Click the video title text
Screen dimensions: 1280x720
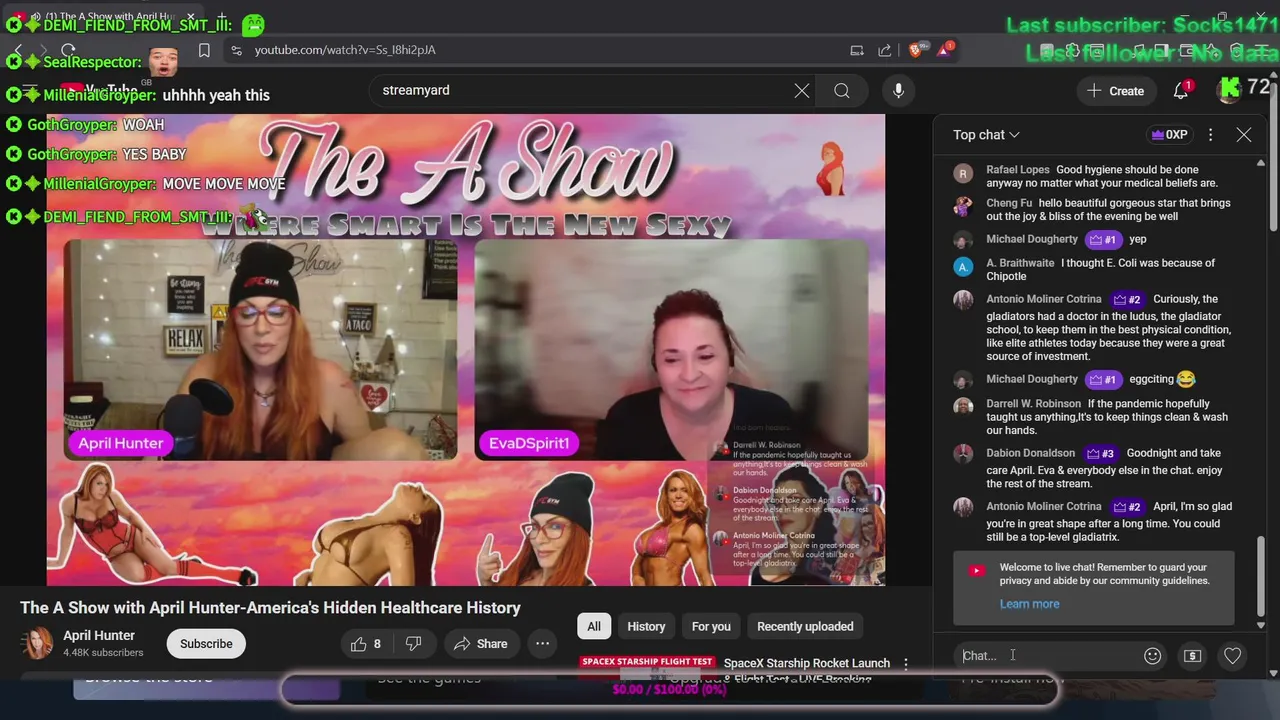pos(270,608)
